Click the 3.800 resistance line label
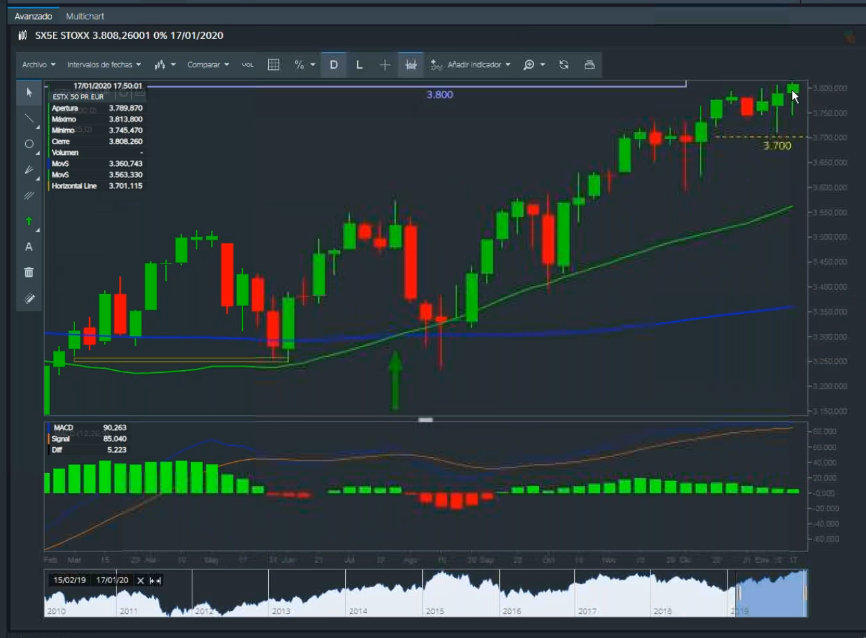 440,94
